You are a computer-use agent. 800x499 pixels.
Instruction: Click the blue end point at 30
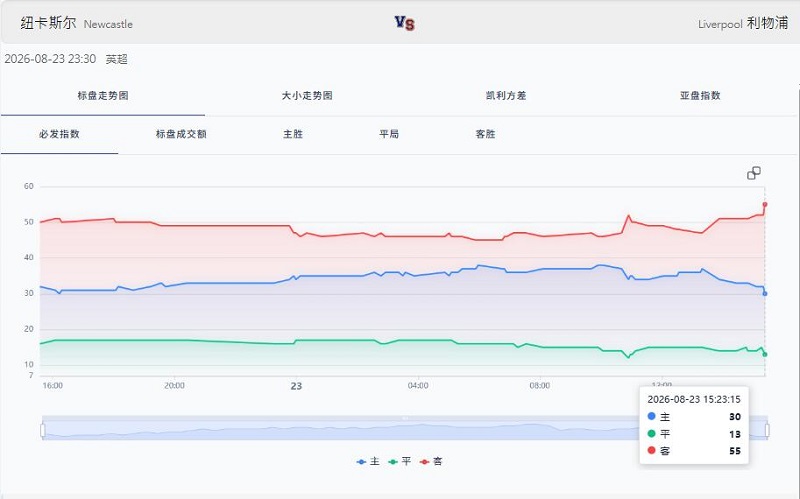765,293
